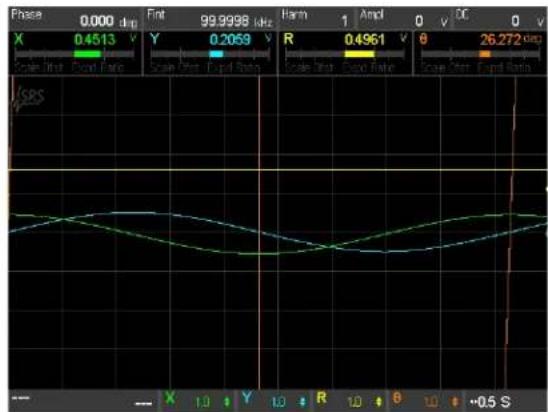Viewport: 548px width, 412px height.
Task: Adjust θ scale with orange up-down arrows
Action: (x=454, y=402)
